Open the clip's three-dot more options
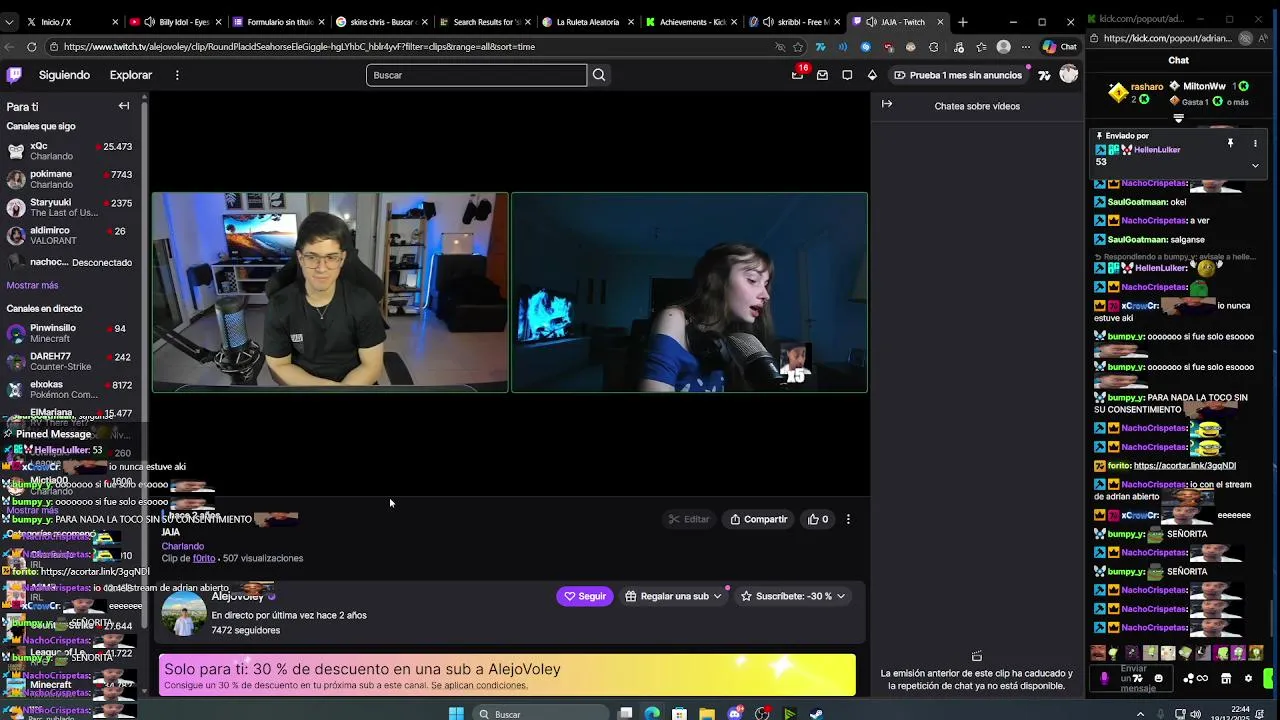 tap(848, 519)
